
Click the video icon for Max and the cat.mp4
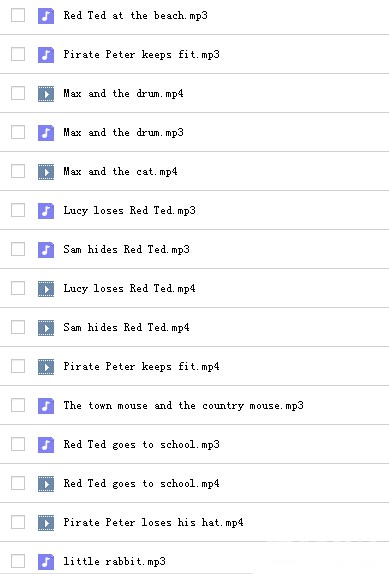point(46,172)
